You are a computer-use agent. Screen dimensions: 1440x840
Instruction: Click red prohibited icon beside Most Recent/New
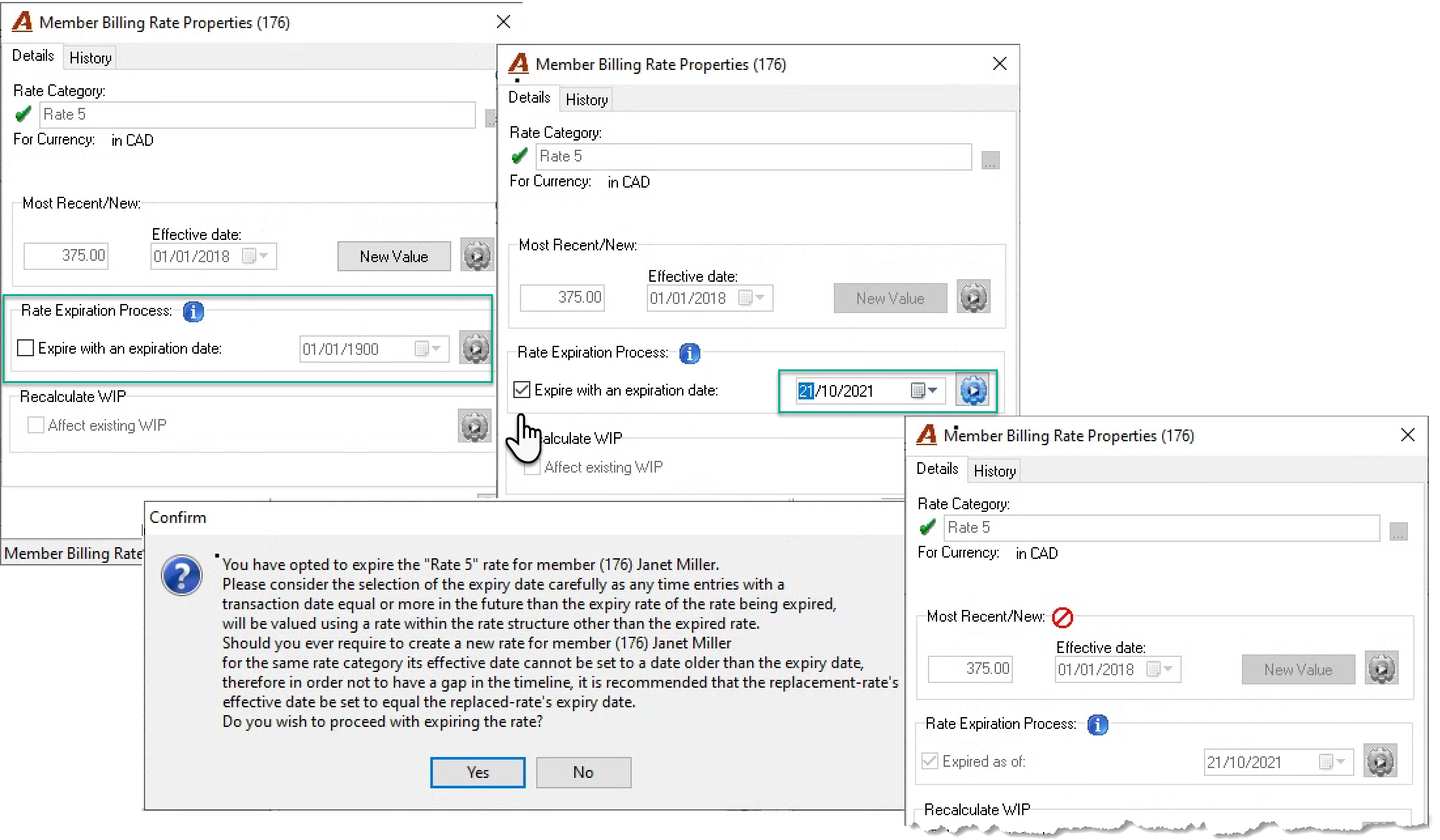(1063, 617)
